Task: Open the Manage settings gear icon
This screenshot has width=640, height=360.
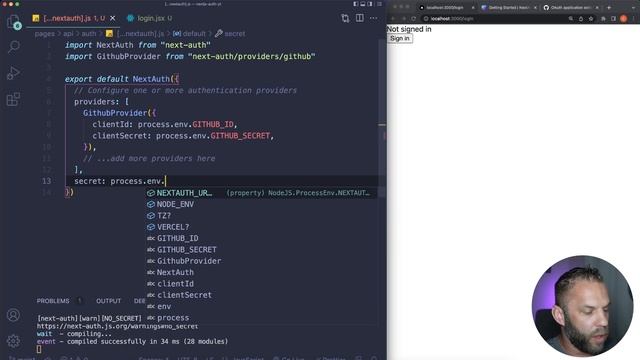Action: coord(13,340)
